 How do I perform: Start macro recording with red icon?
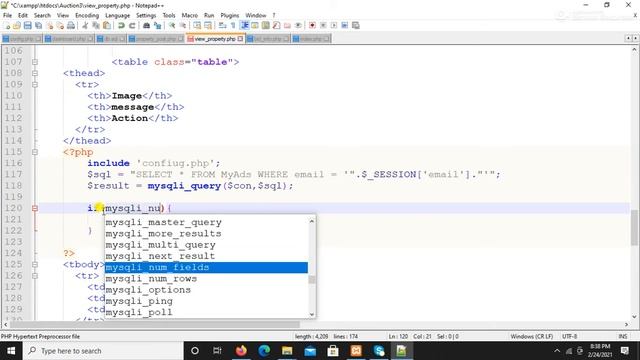click(x=312, y=25)
